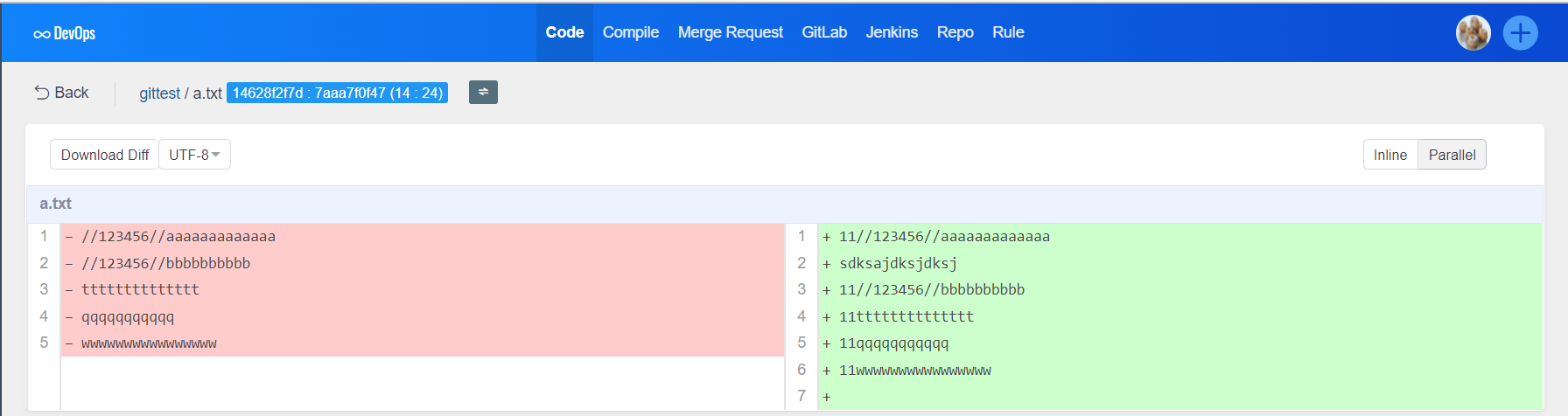1568x416 pixels.
Task: Click the Download Diff button
Action: click(x=104, y=155)
